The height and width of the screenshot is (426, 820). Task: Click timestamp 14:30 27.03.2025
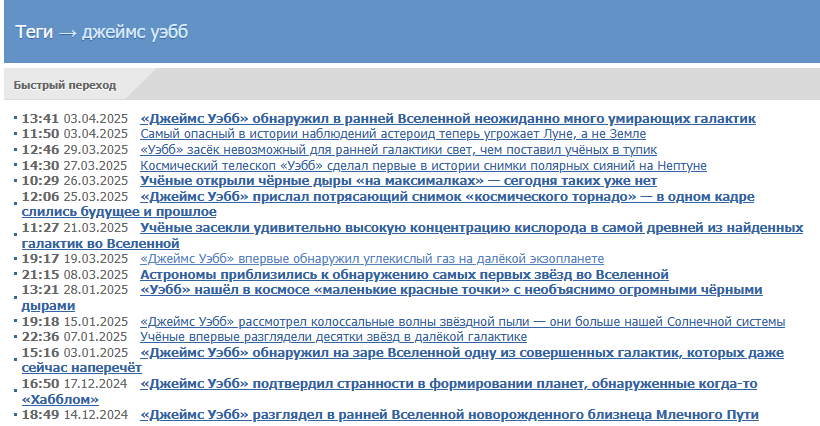coord(74,166)
